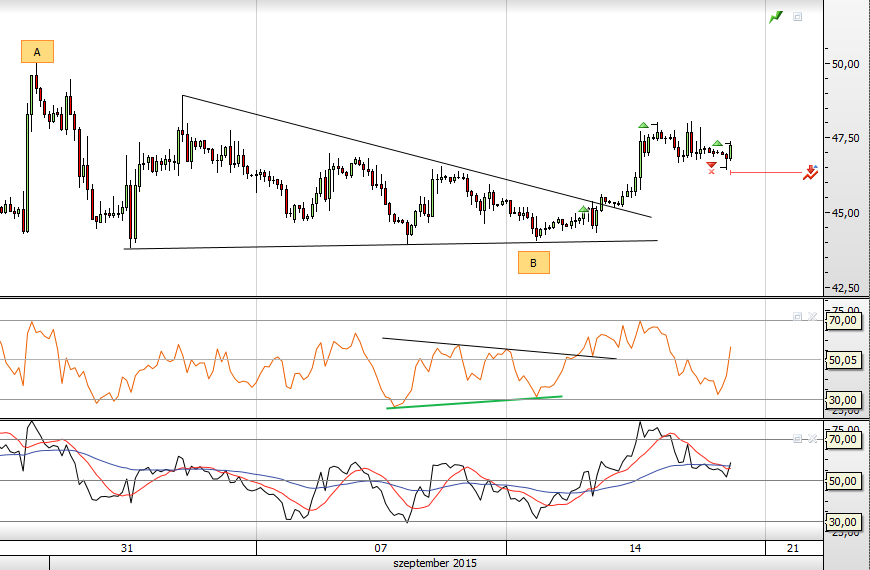Click the date label 31 on the time axis
This screenshot has width=870, height=570.
[x=127, y=548]
